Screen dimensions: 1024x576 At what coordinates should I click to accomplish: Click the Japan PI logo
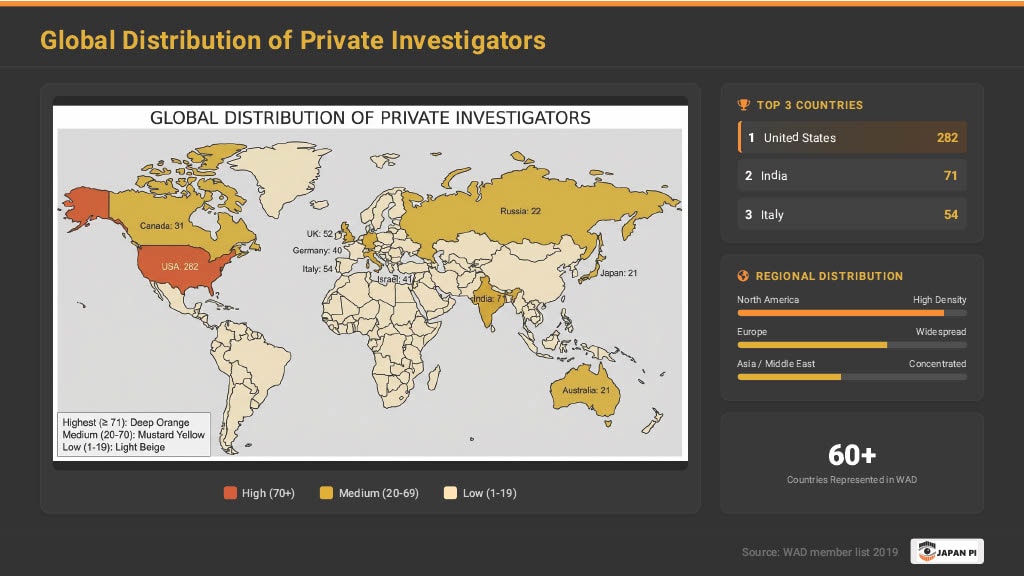point(947,551)
